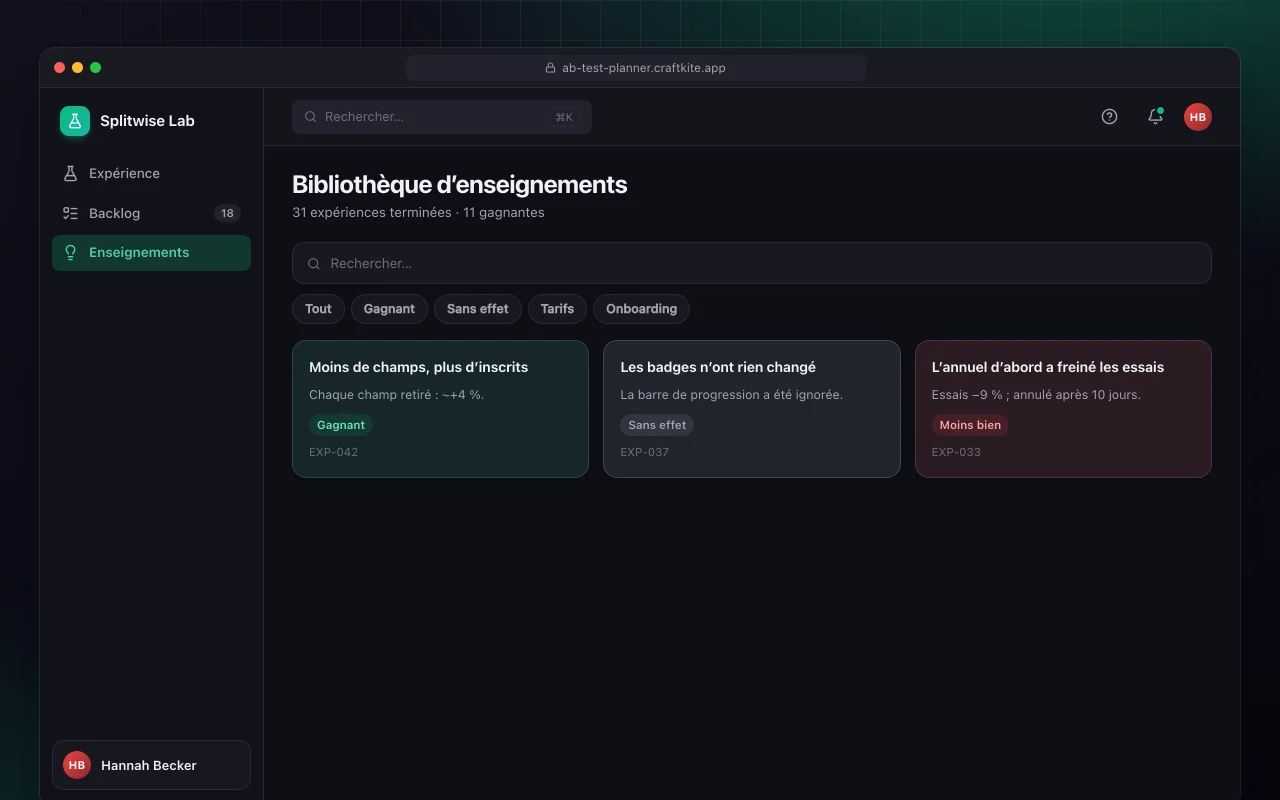This screenshot has width=1280, height=800.
Task: Toggle the Gagnant filter chip
Action: click(x=389, y=309)
